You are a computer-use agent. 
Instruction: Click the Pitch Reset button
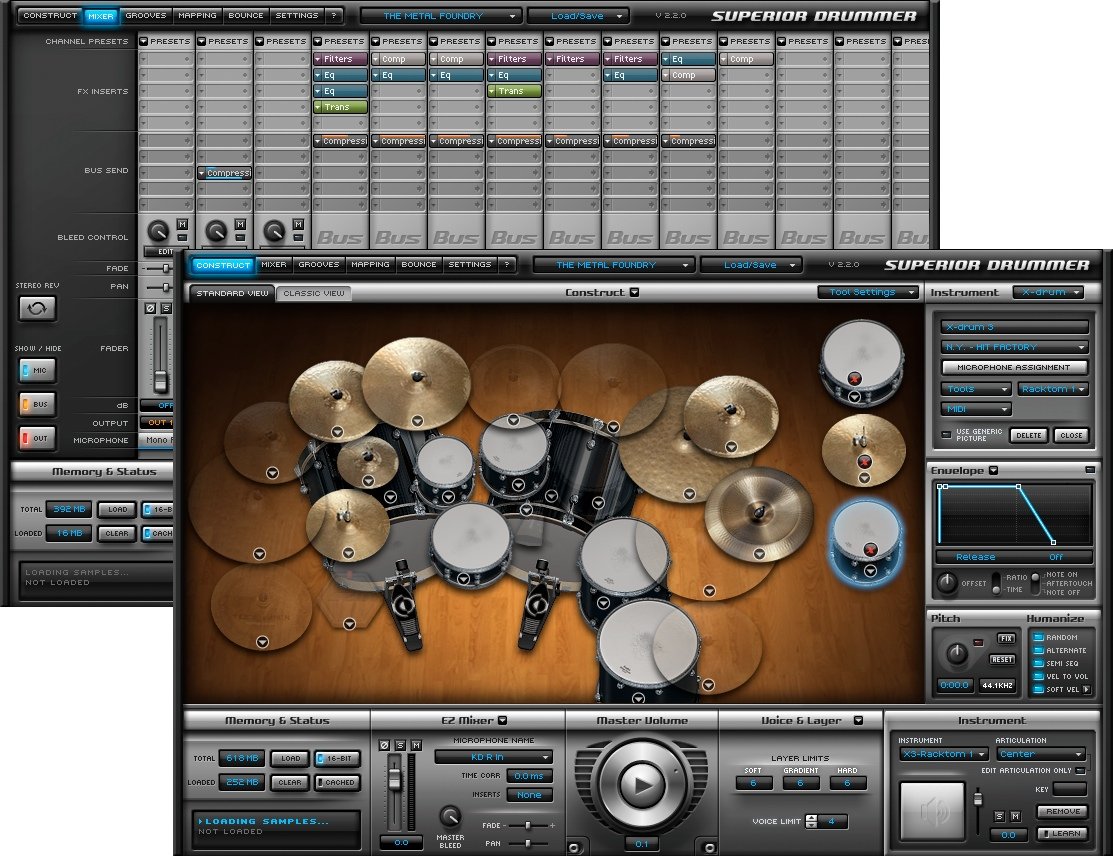[1002, 659]
